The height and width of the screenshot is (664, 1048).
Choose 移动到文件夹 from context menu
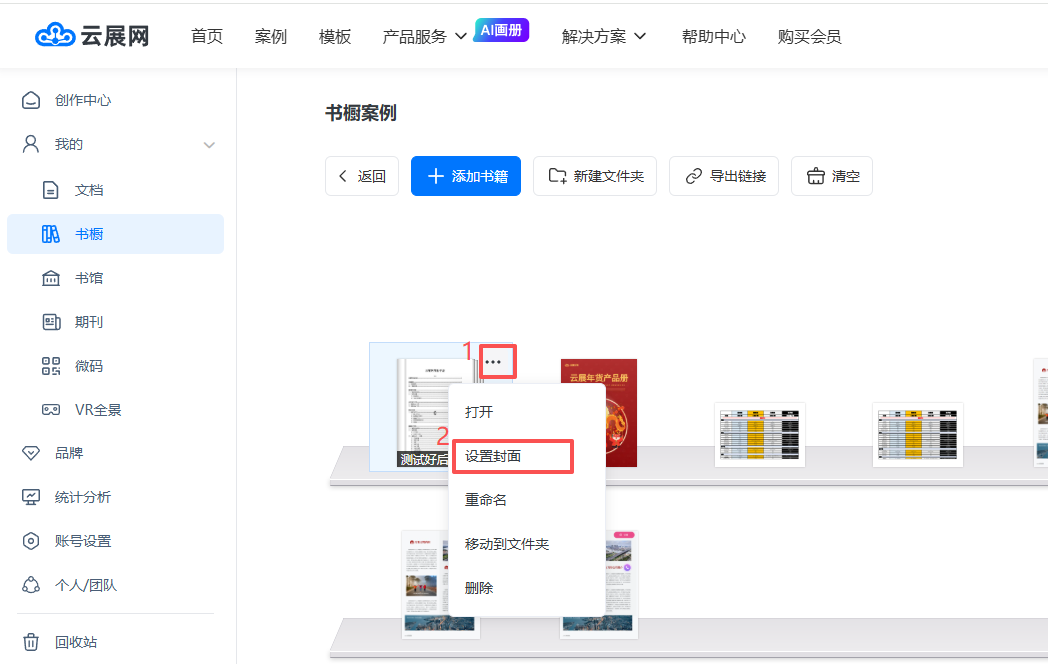point(507,544)
